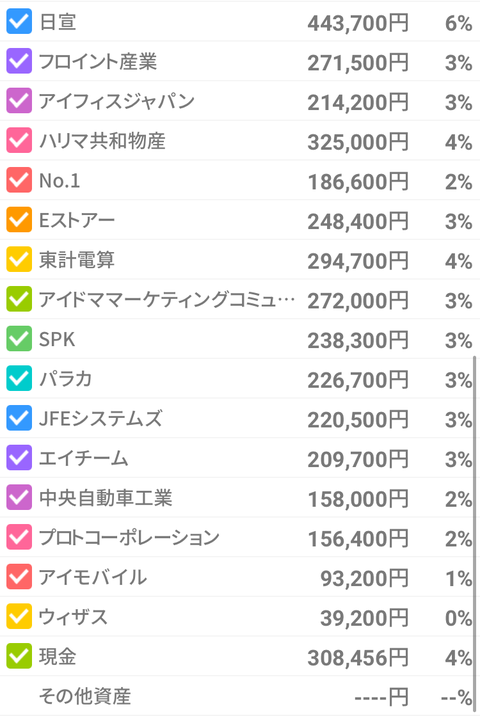Select the 443,700円 amount for 日宣

coord(358,23)
